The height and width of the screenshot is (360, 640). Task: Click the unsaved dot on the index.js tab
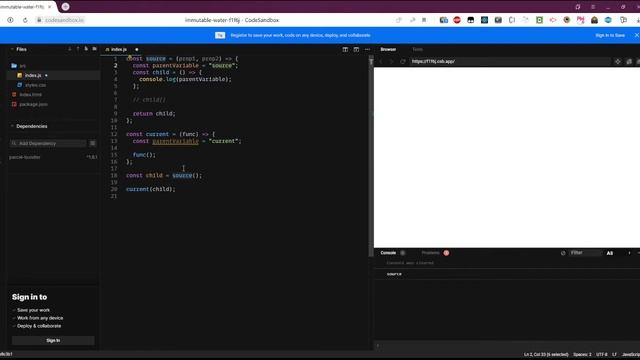click(137, 49)
